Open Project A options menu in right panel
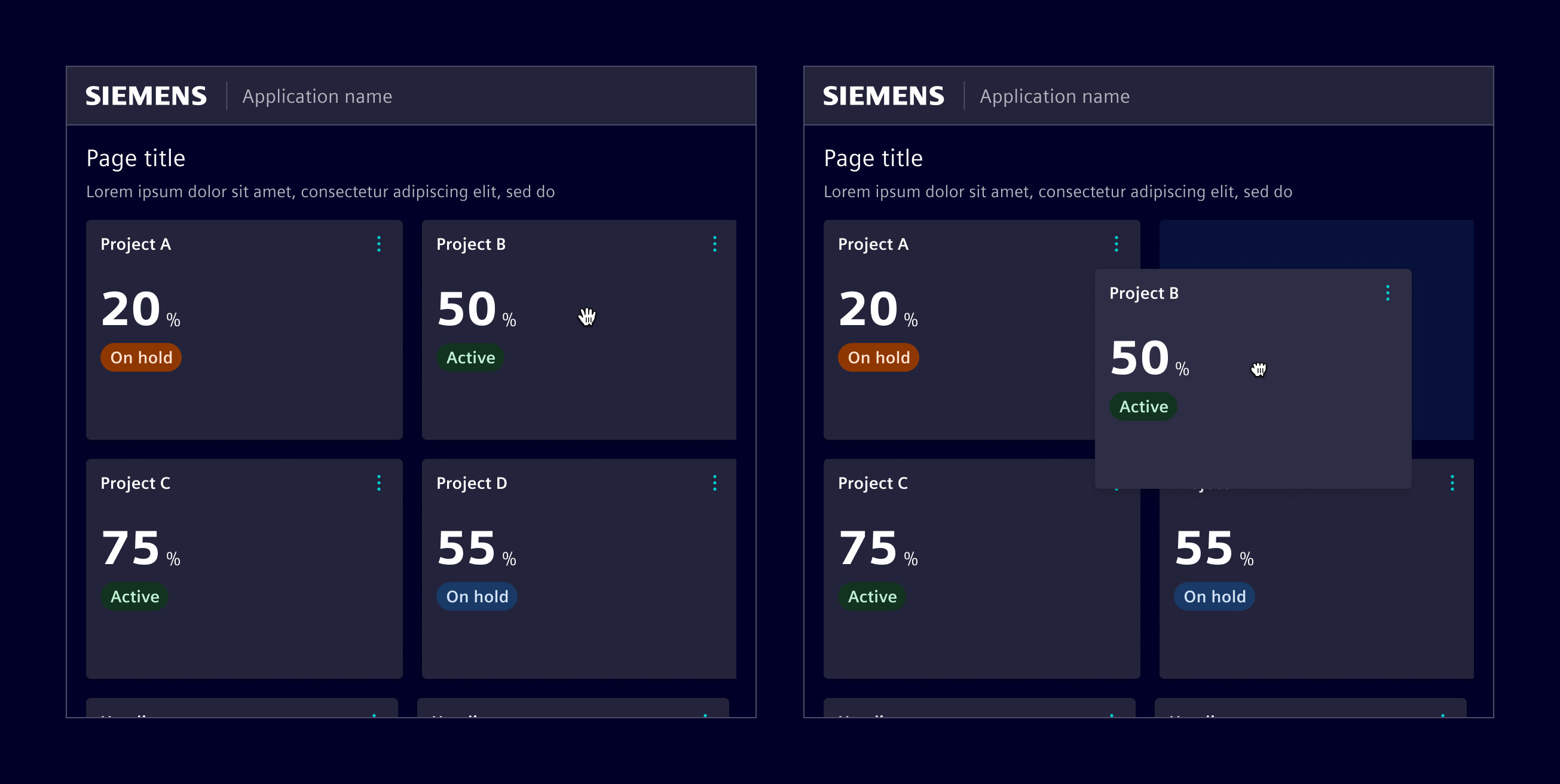The image size is (1560, 784). click(x=1116, y=244)
